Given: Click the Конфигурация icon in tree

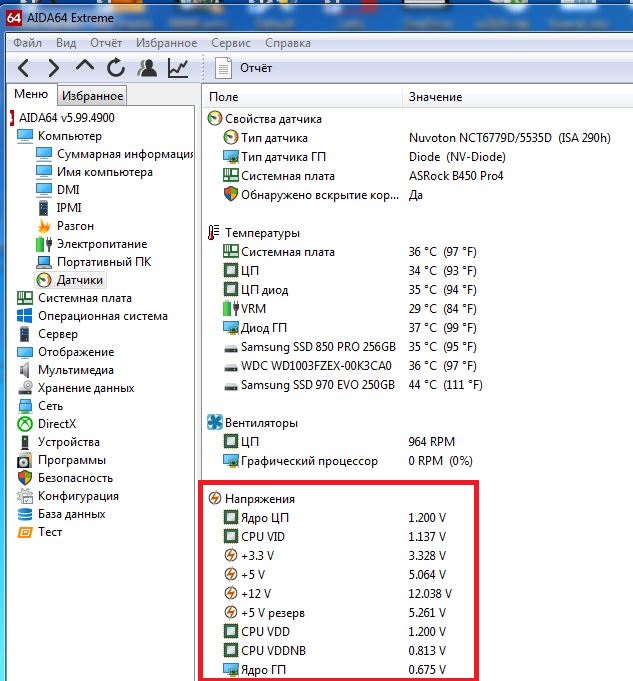Looking at the screenshot, I should pyautogui.click(x=25, y=496).
